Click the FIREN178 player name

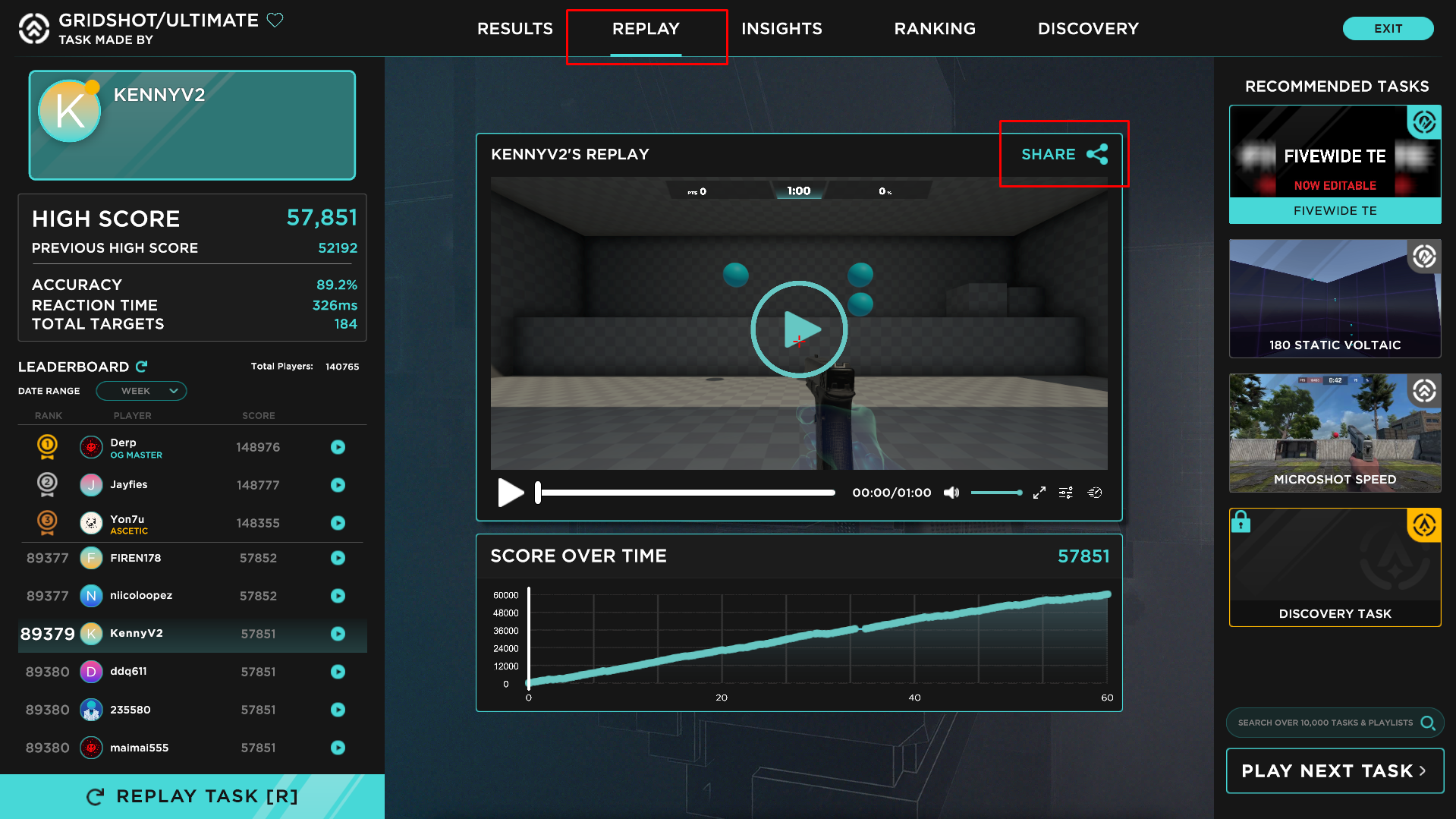tap(135, 558)
